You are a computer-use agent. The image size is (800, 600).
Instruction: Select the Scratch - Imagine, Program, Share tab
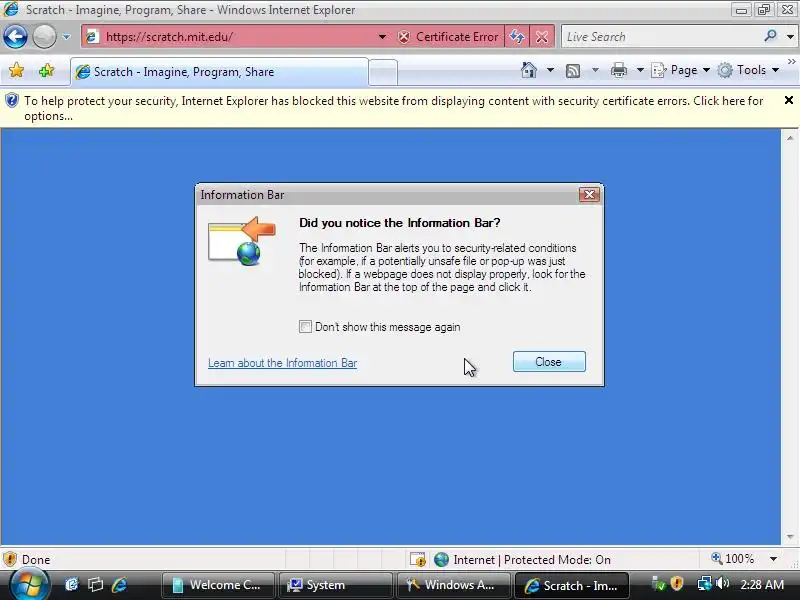[x=219, y=72]
